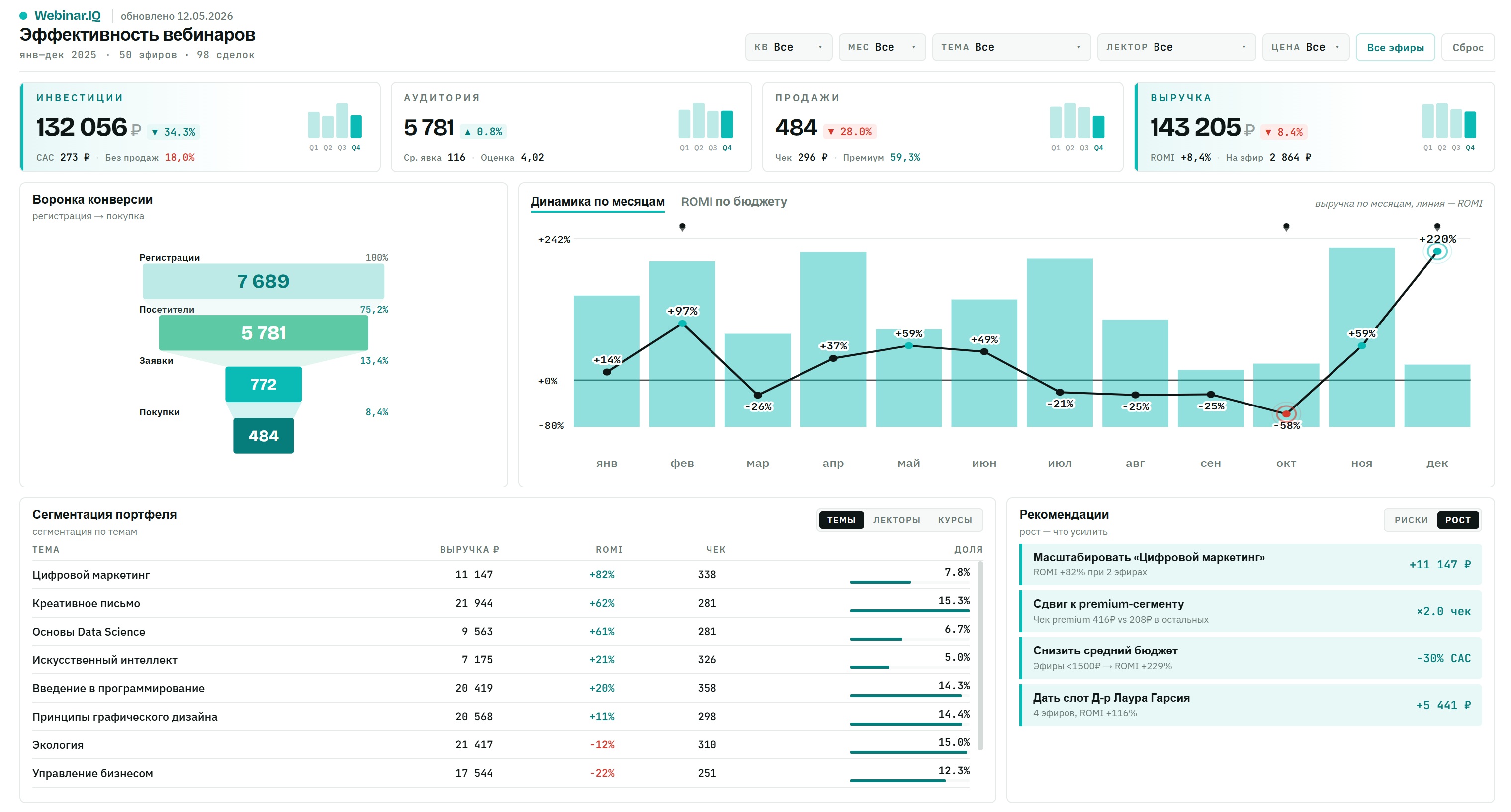Screen dimensions: 1511x812
Task: Click the Q4 bar in Продажи sparkline
Action: point(1098,127)
